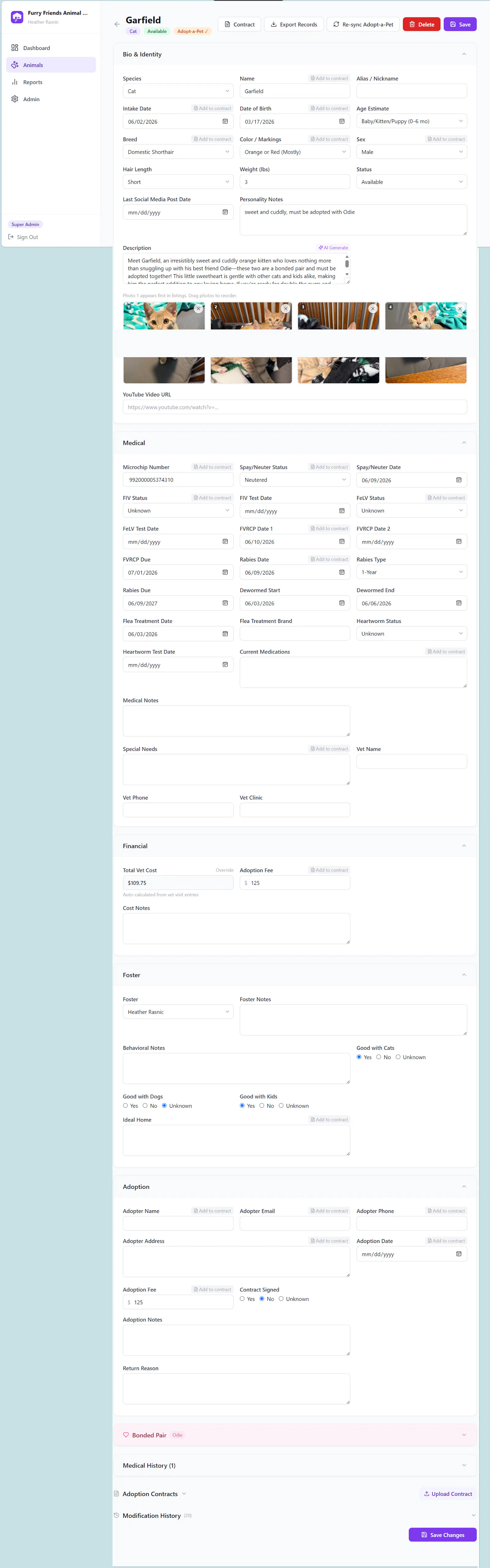The width and height of the screenshot is (490, 1568).
Task: Open the Rabies Type dropdown
Action: coord(412,572)
